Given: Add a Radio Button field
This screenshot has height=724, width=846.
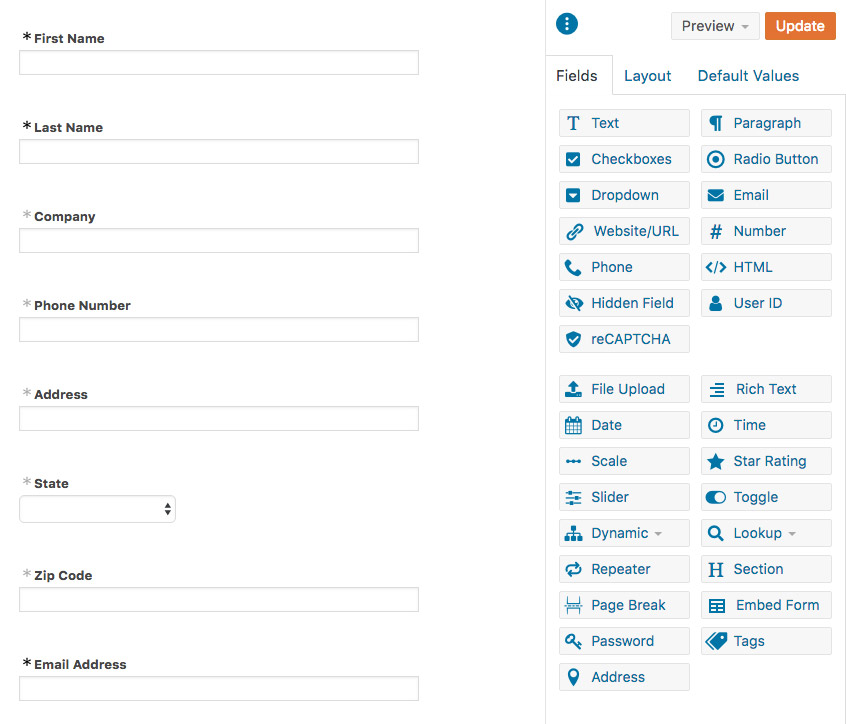Looking at the screenshot, I should [x=766, y=159].
